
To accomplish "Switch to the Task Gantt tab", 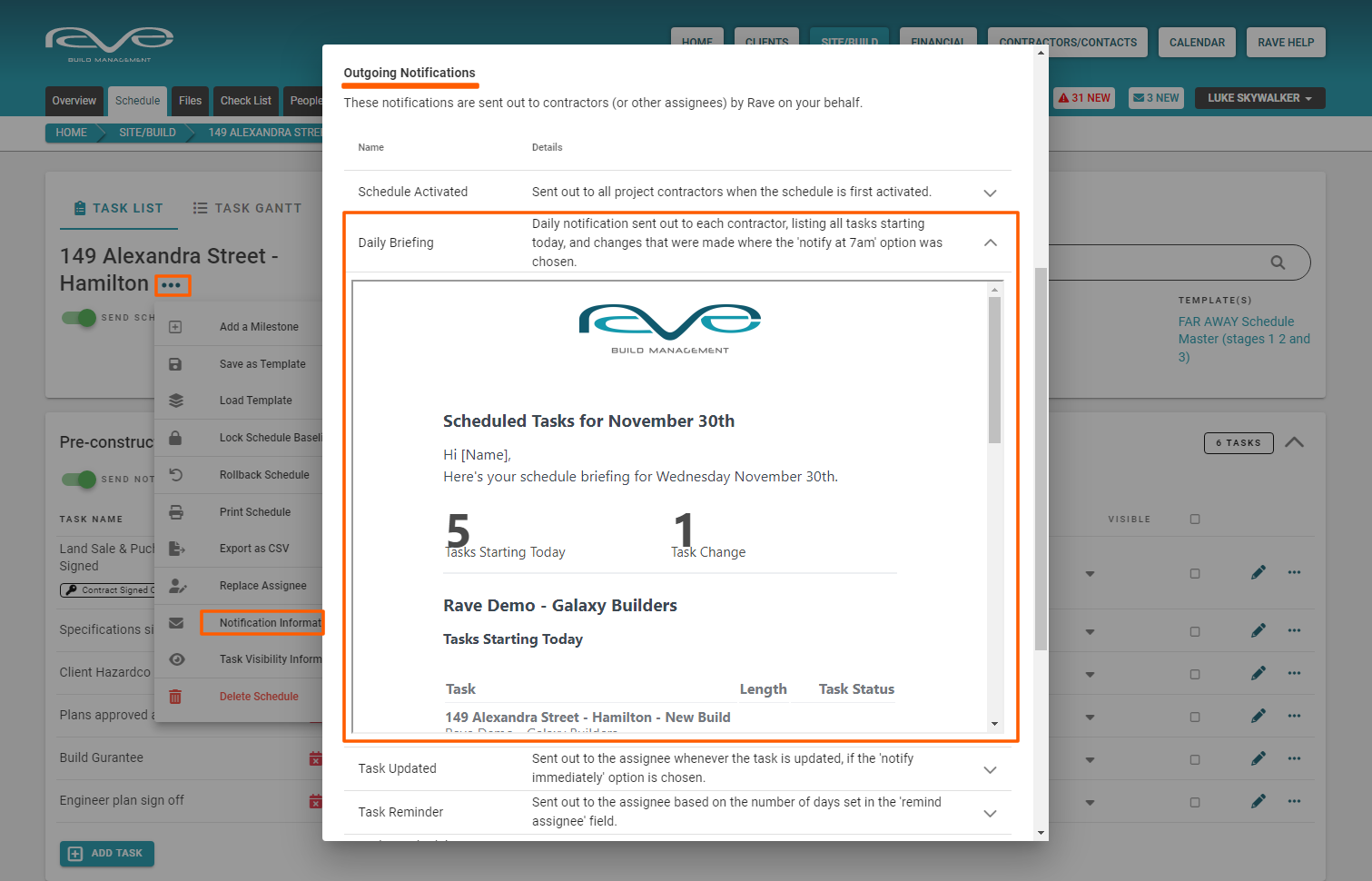I will pos(247,208).
